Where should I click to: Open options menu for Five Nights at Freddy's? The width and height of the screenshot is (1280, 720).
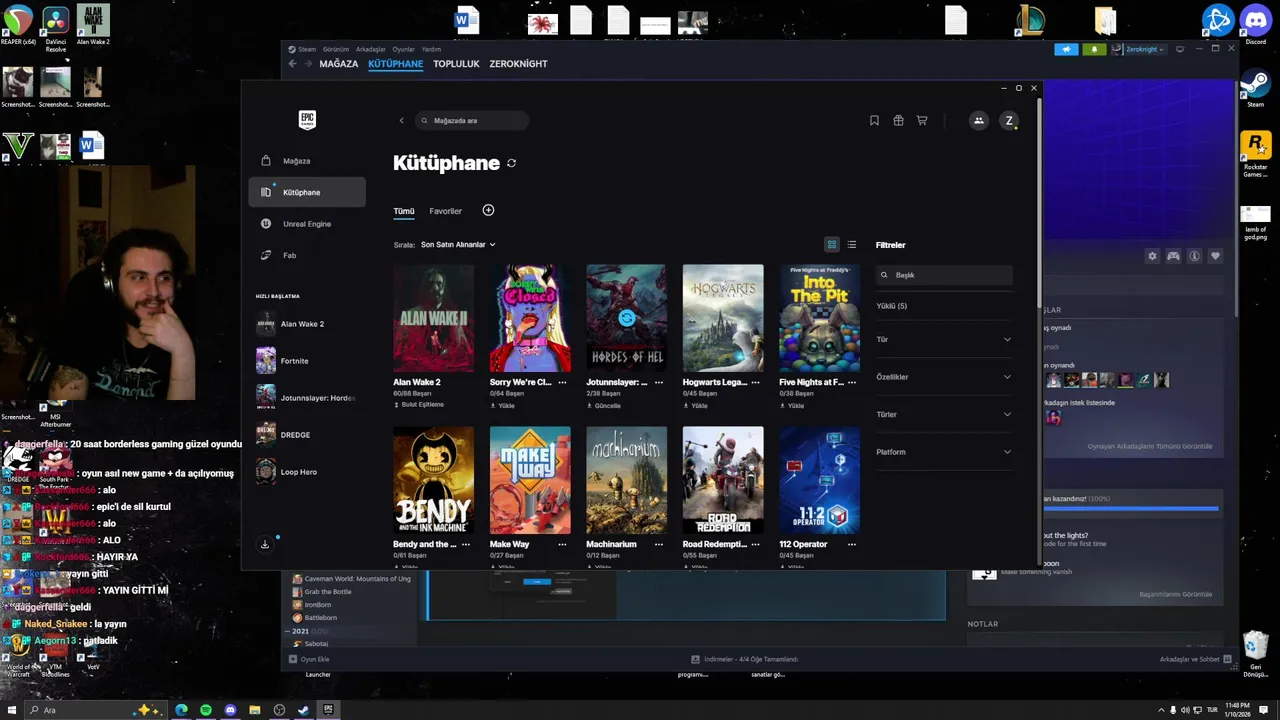pos(851,382)
